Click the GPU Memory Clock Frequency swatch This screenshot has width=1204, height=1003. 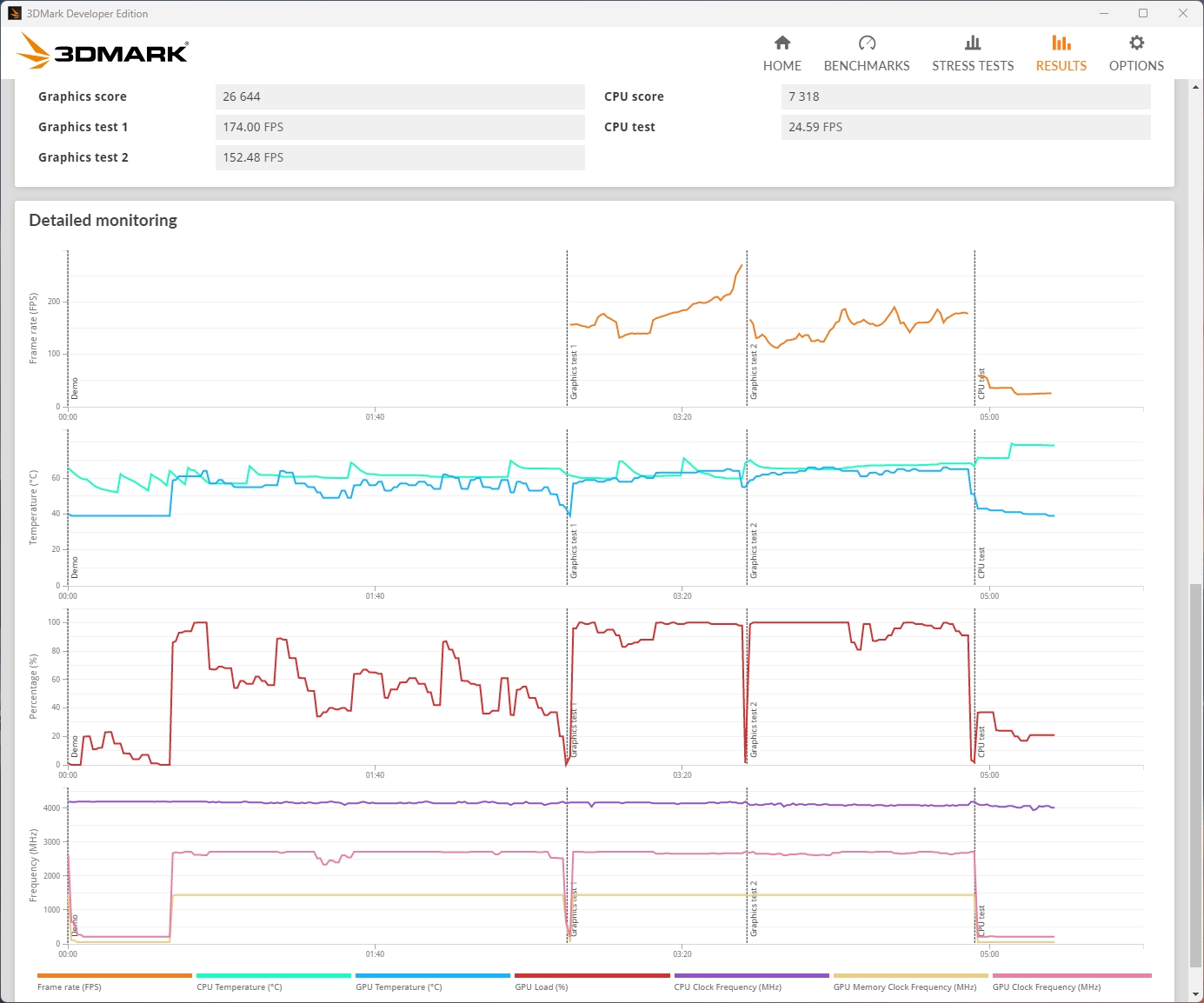click(910, 976)
